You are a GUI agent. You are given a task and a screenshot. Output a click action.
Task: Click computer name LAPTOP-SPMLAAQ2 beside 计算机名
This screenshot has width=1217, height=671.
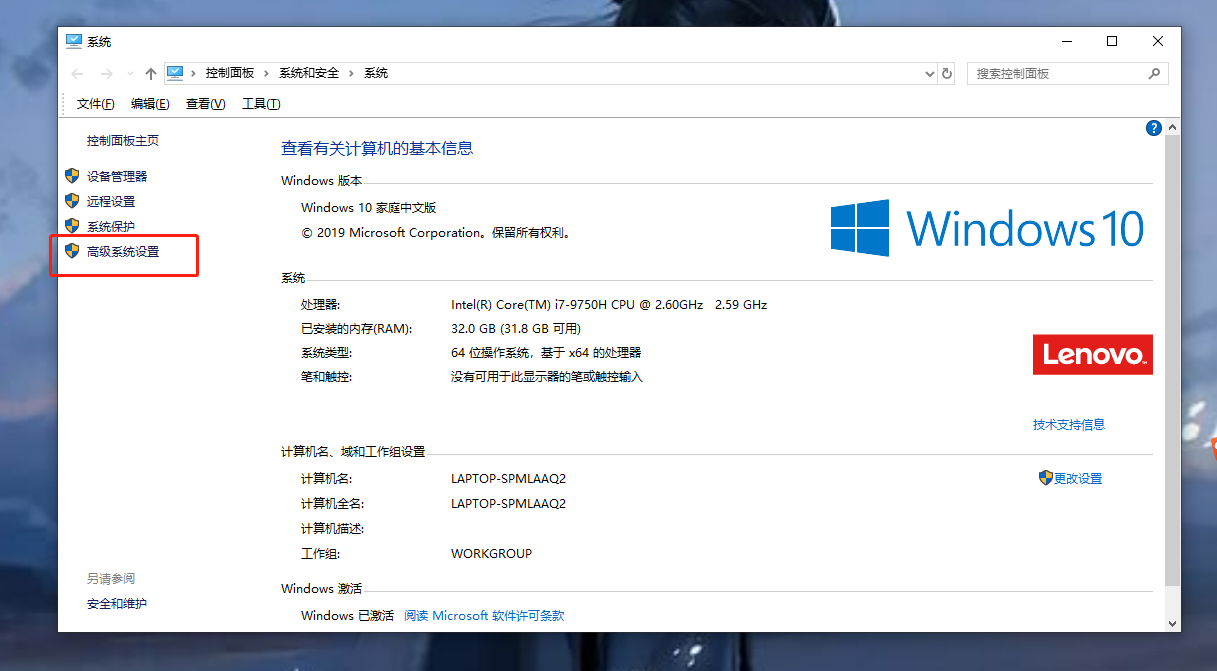pos(509,479)
